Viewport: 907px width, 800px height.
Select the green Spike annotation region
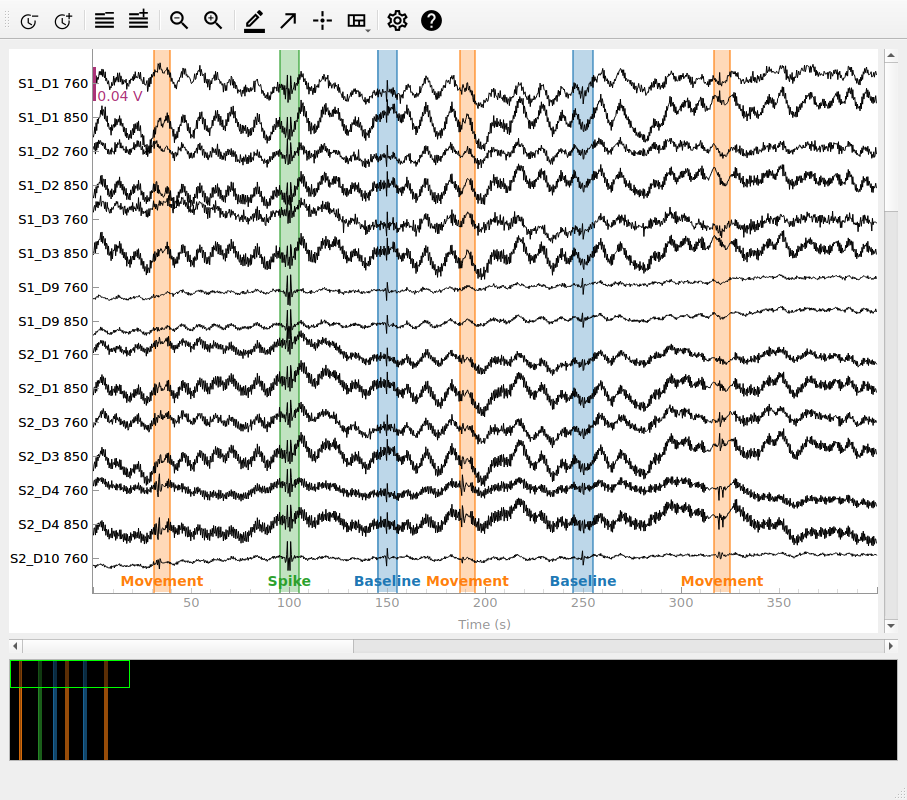pyautogui.click(x=289, y=300)
